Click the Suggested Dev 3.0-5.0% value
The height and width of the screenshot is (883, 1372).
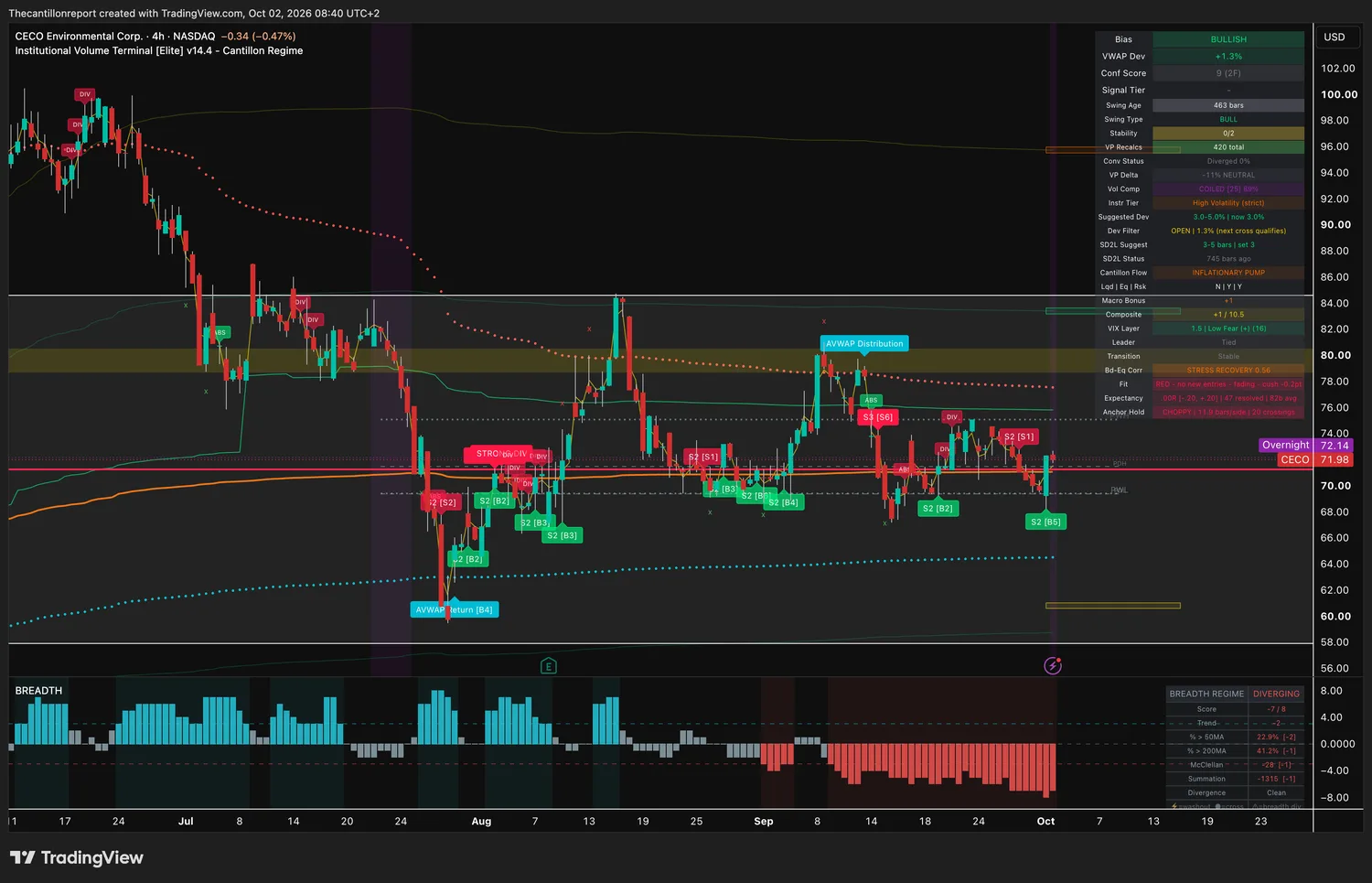tap(1228, 217)
